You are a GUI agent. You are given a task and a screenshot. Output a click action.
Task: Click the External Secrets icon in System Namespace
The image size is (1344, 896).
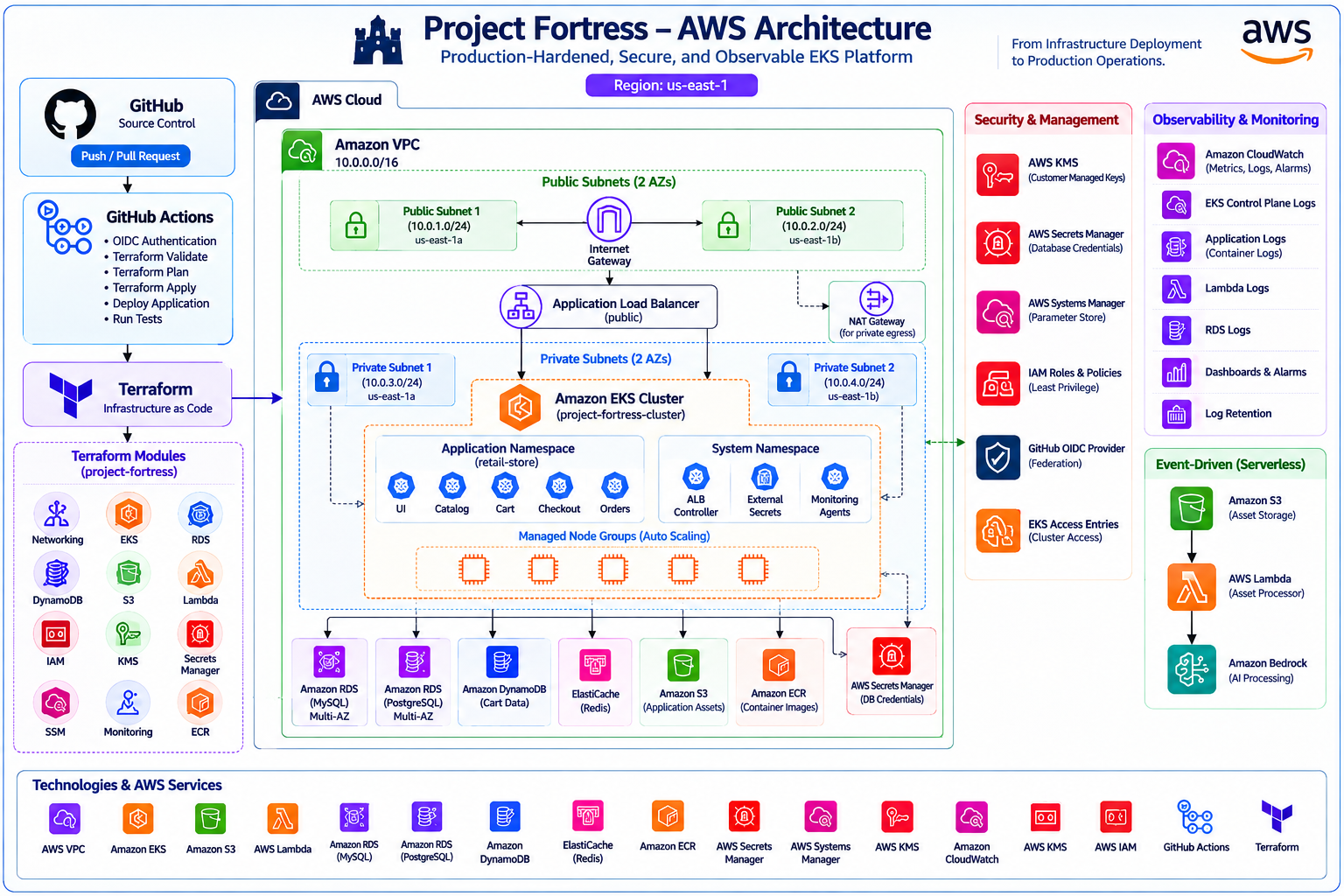click(764, 477)
